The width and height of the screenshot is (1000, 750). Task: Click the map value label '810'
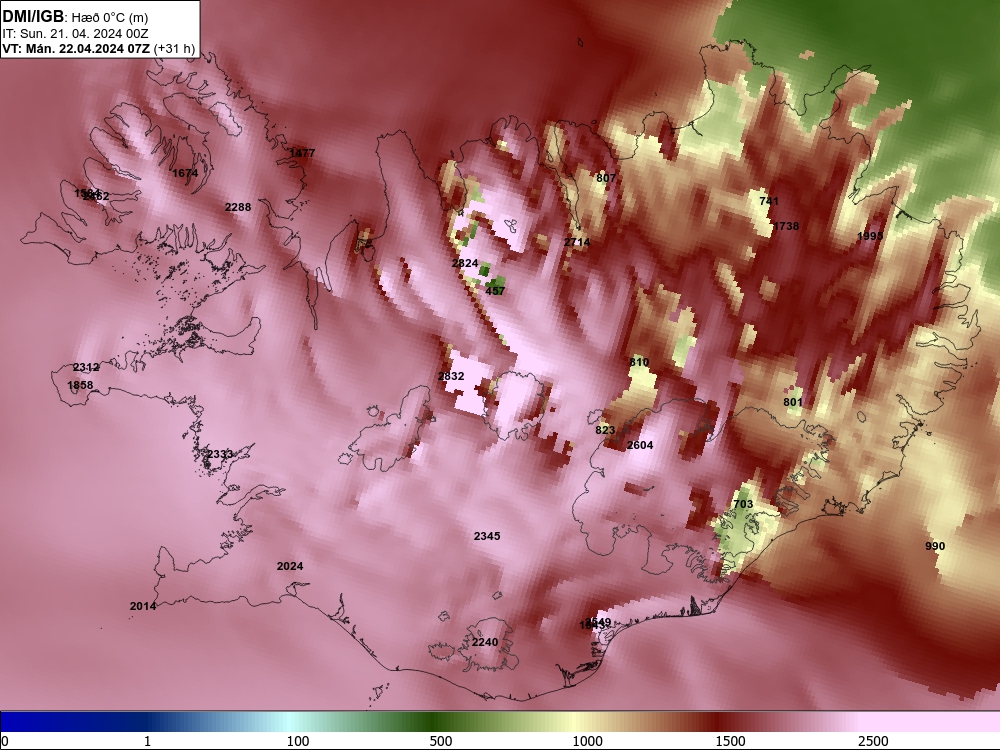(639, 362)
